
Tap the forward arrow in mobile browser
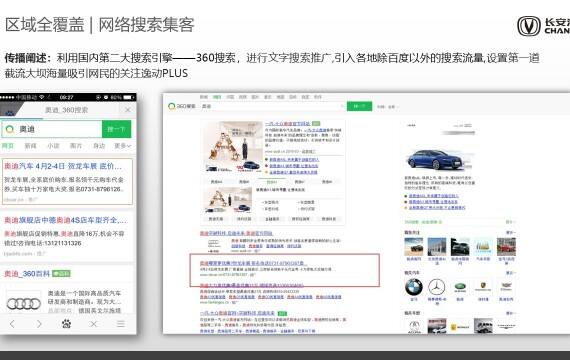point(39,324)
